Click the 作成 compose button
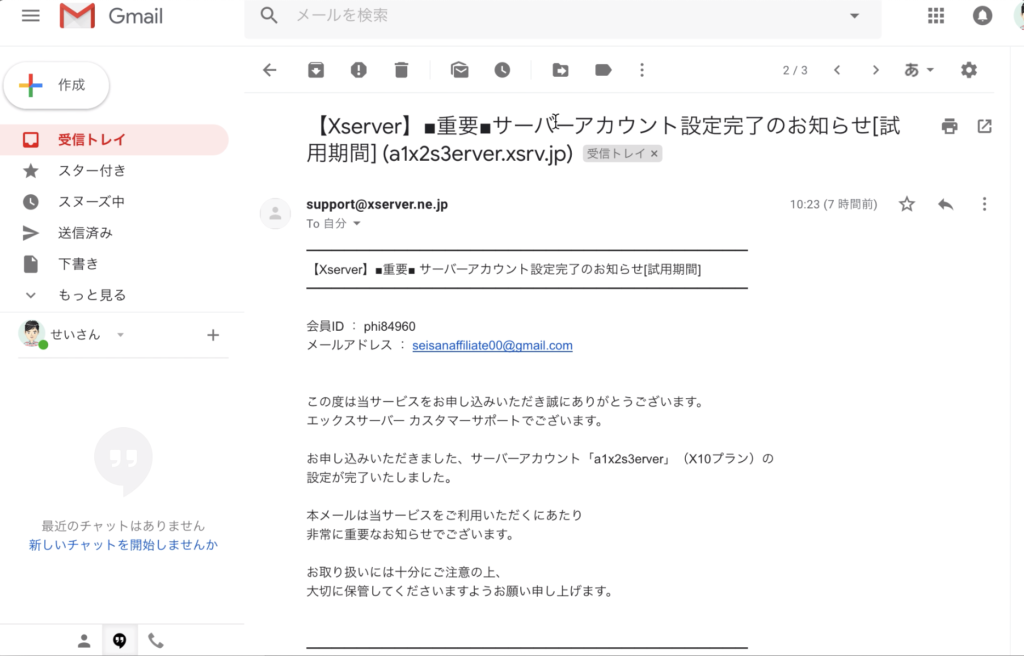1024x656 pixels. click(x=57, y=86)
